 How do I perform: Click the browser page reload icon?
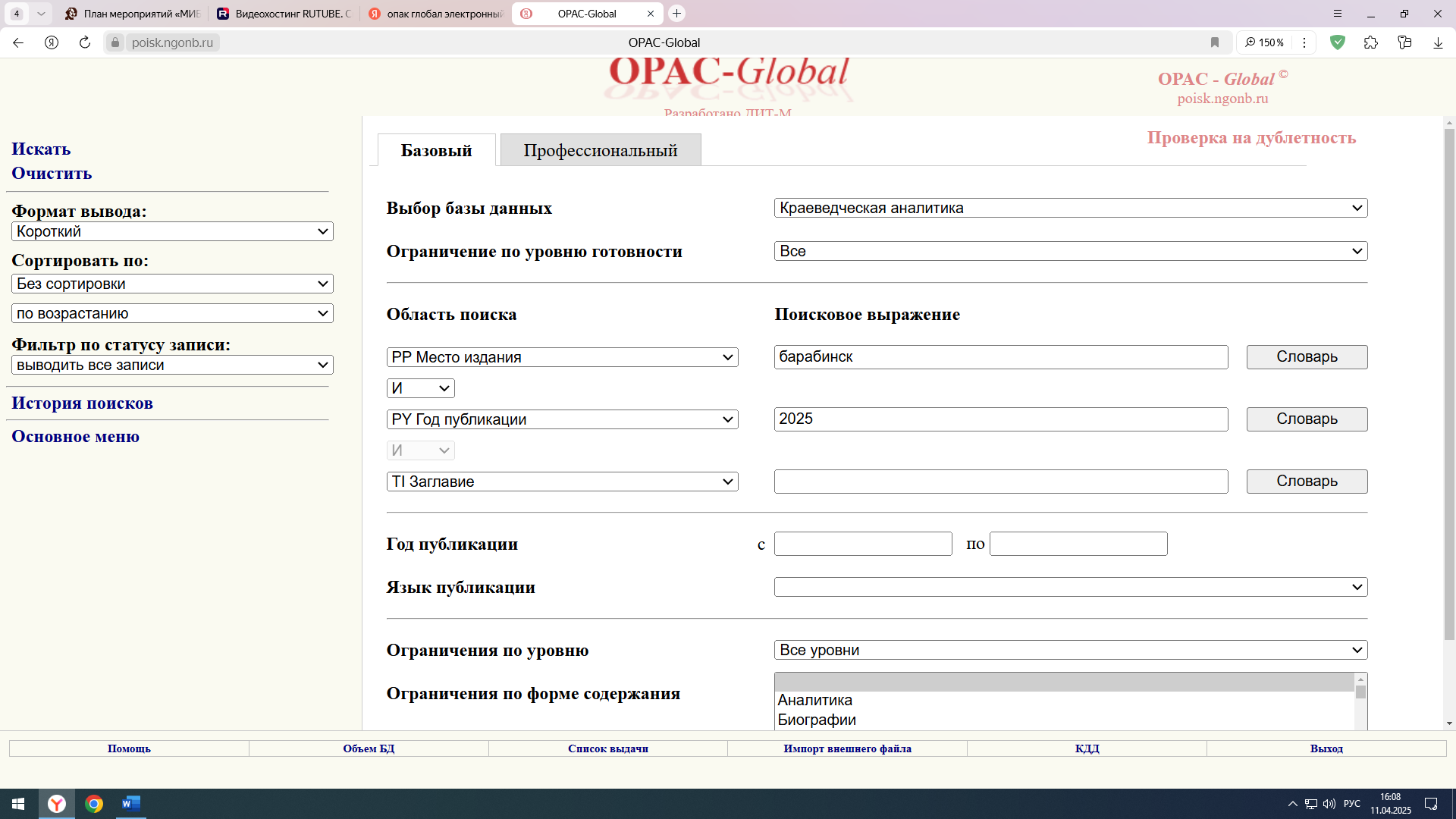point(85,42)
